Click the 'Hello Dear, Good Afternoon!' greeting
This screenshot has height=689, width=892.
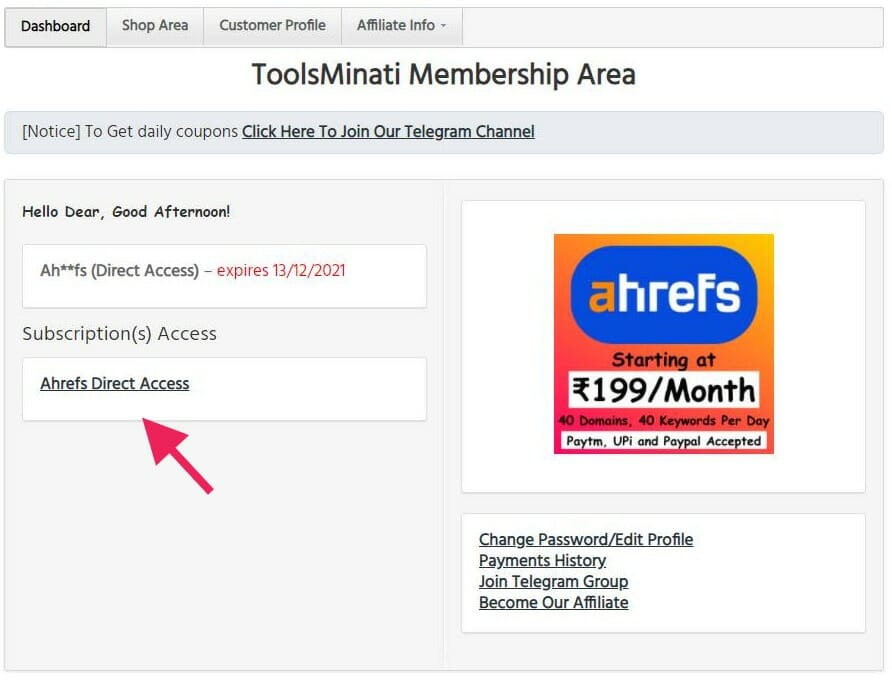pos(126,212)
